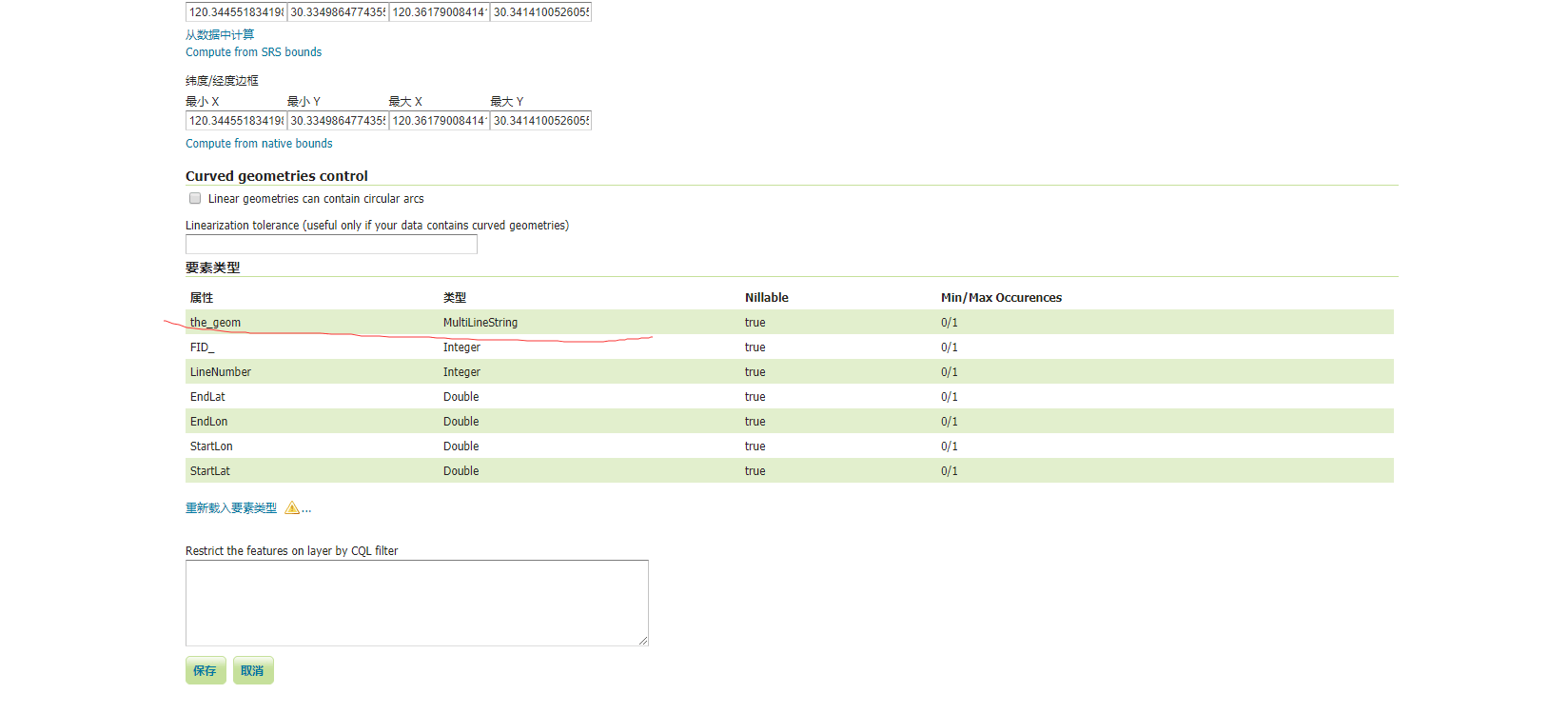Viewport: 1568px width, 714px height.
Task: Click last bounds field above Compute from SRS bounds
Action: 540,12
